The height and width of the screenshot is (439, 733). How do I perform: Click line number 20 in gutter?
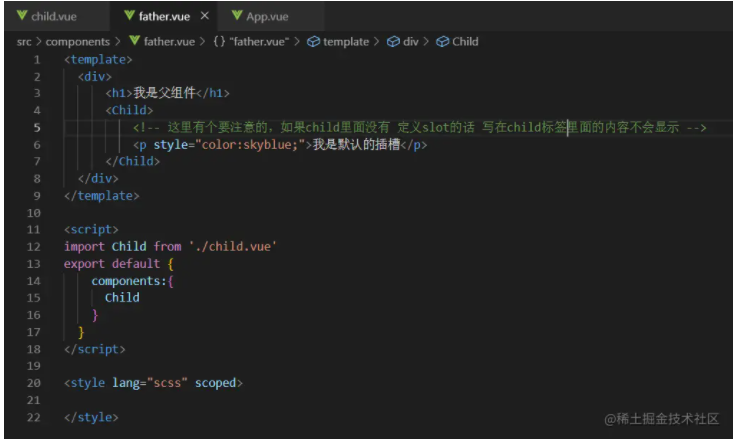click(34, 383)
